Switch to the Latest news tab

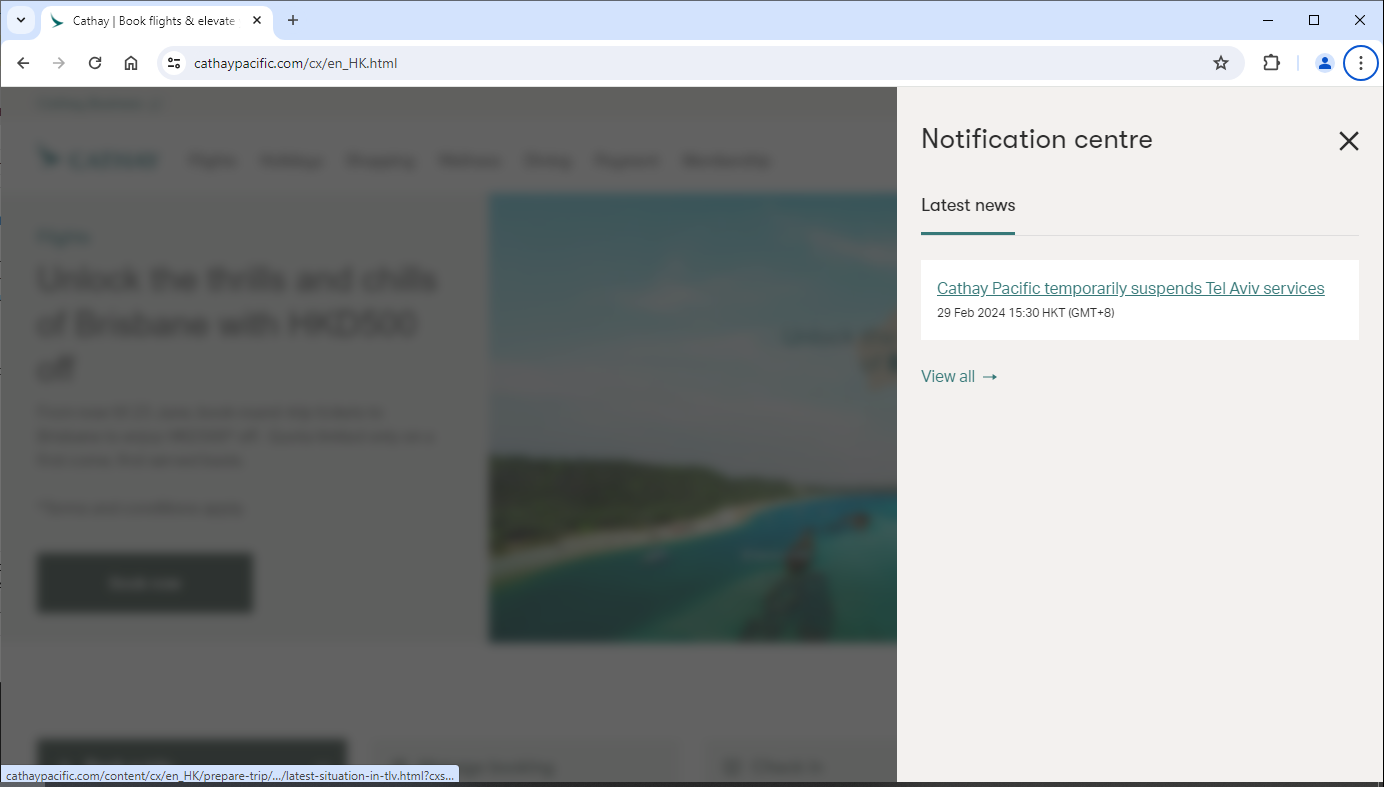click(x=967, y=205)
